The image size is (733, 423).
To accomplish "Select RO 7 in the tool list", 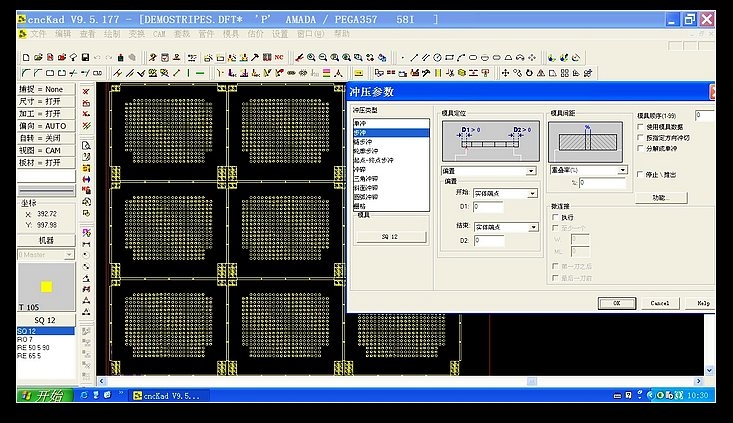I will pyautogui.click(x=45, y=339).
